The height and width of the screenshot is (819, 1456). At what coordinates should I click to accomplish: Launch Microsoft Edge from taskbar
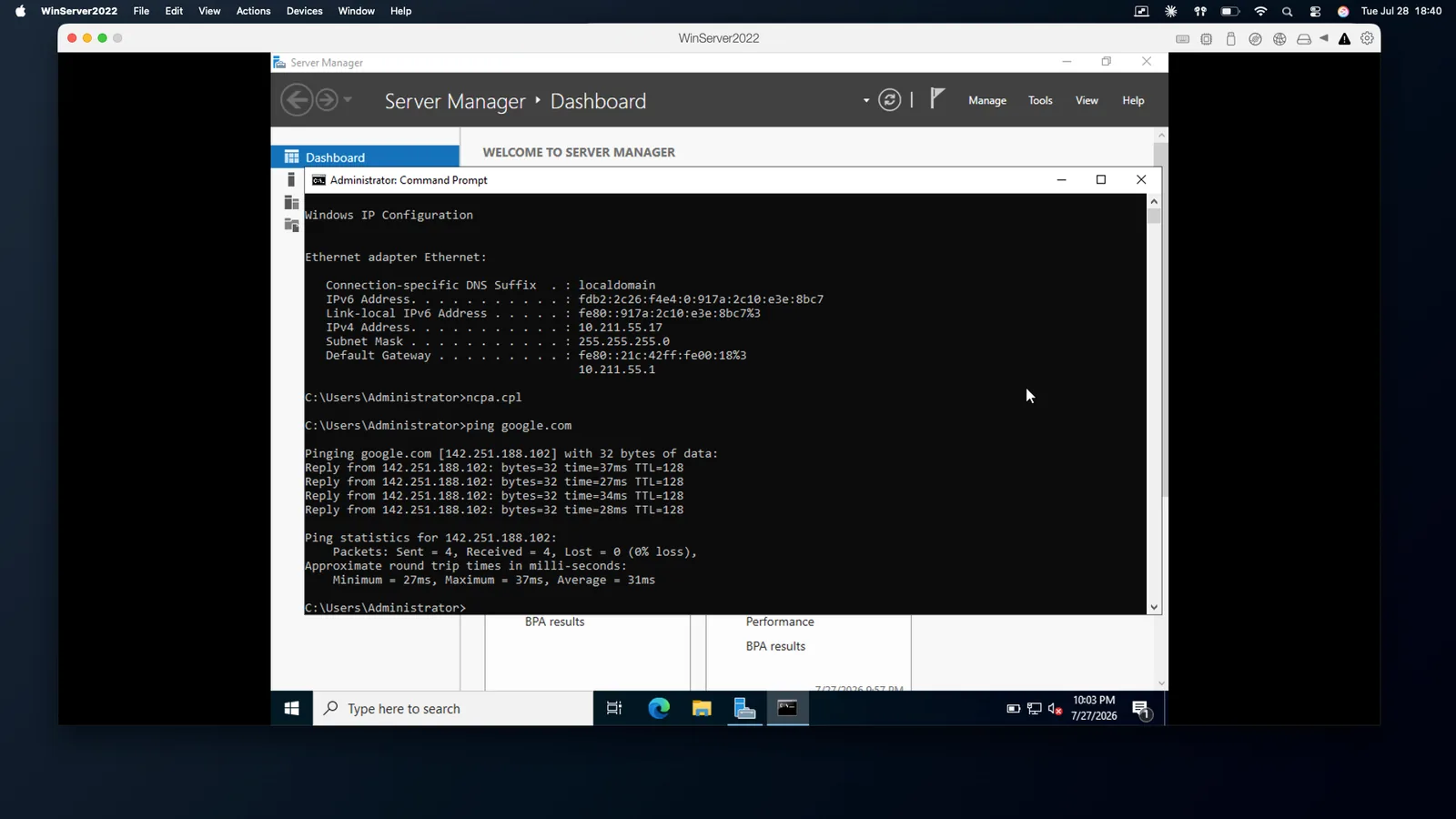coord(659,708)
